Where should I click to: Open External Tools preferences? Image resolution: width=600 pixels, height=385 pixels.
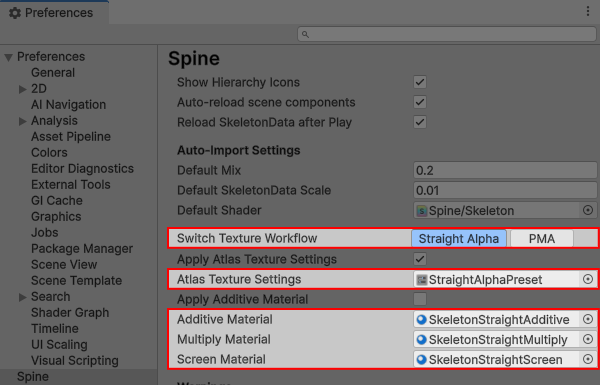tap(70, 184)
